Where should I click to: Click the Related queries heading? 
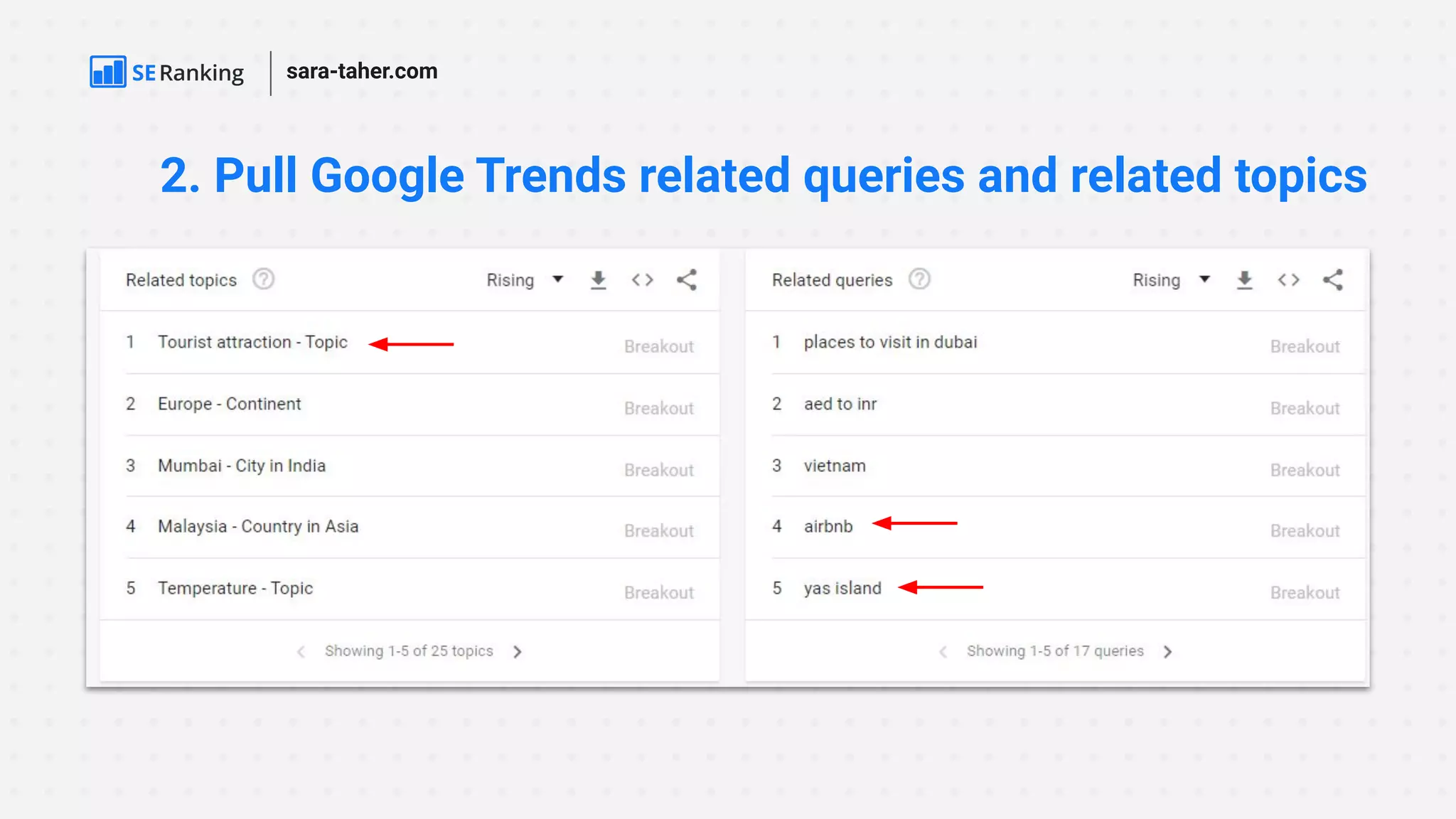[x=832, y=280]
